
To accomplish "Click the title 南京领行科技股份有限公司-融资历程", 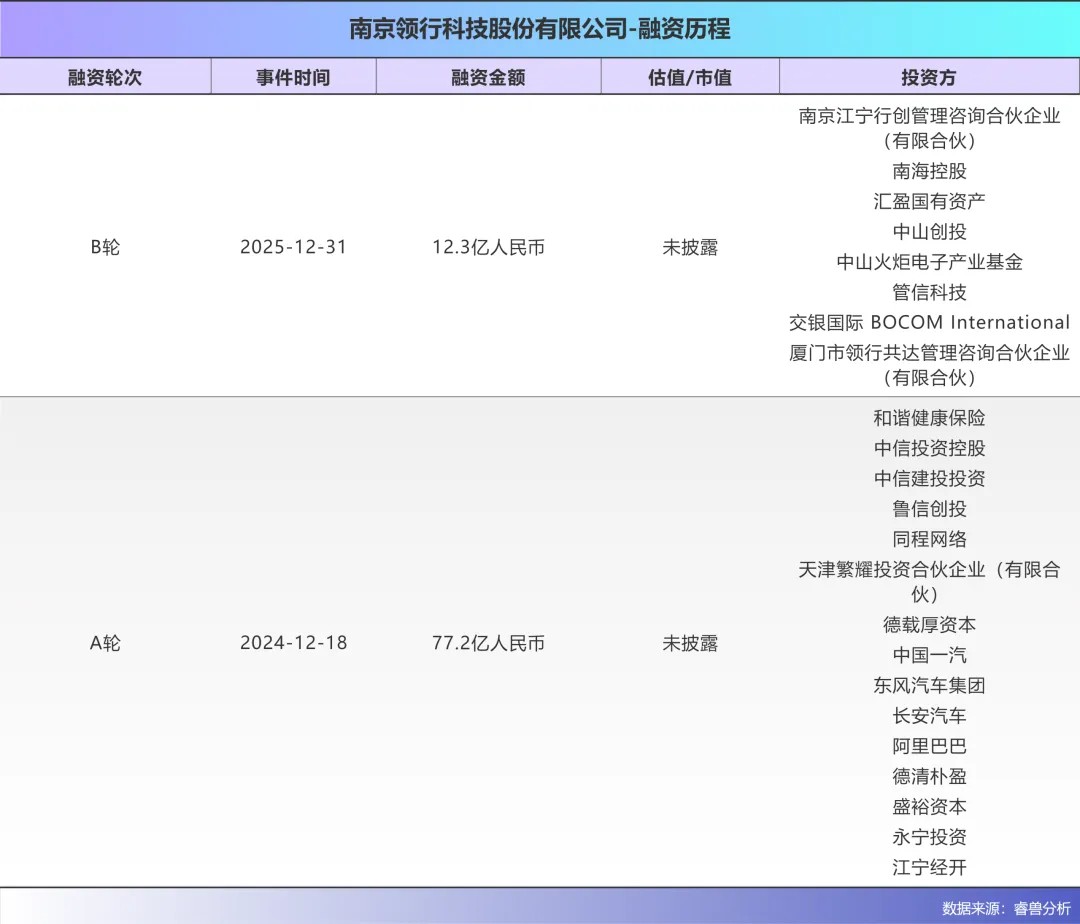I will click(x=540, y=29).
